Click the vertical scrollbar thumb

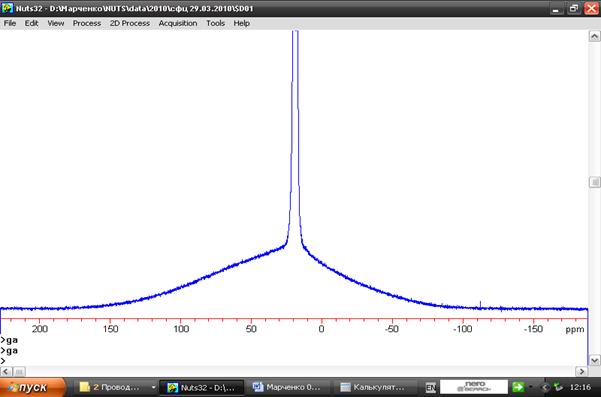click(x=594, y=182)
